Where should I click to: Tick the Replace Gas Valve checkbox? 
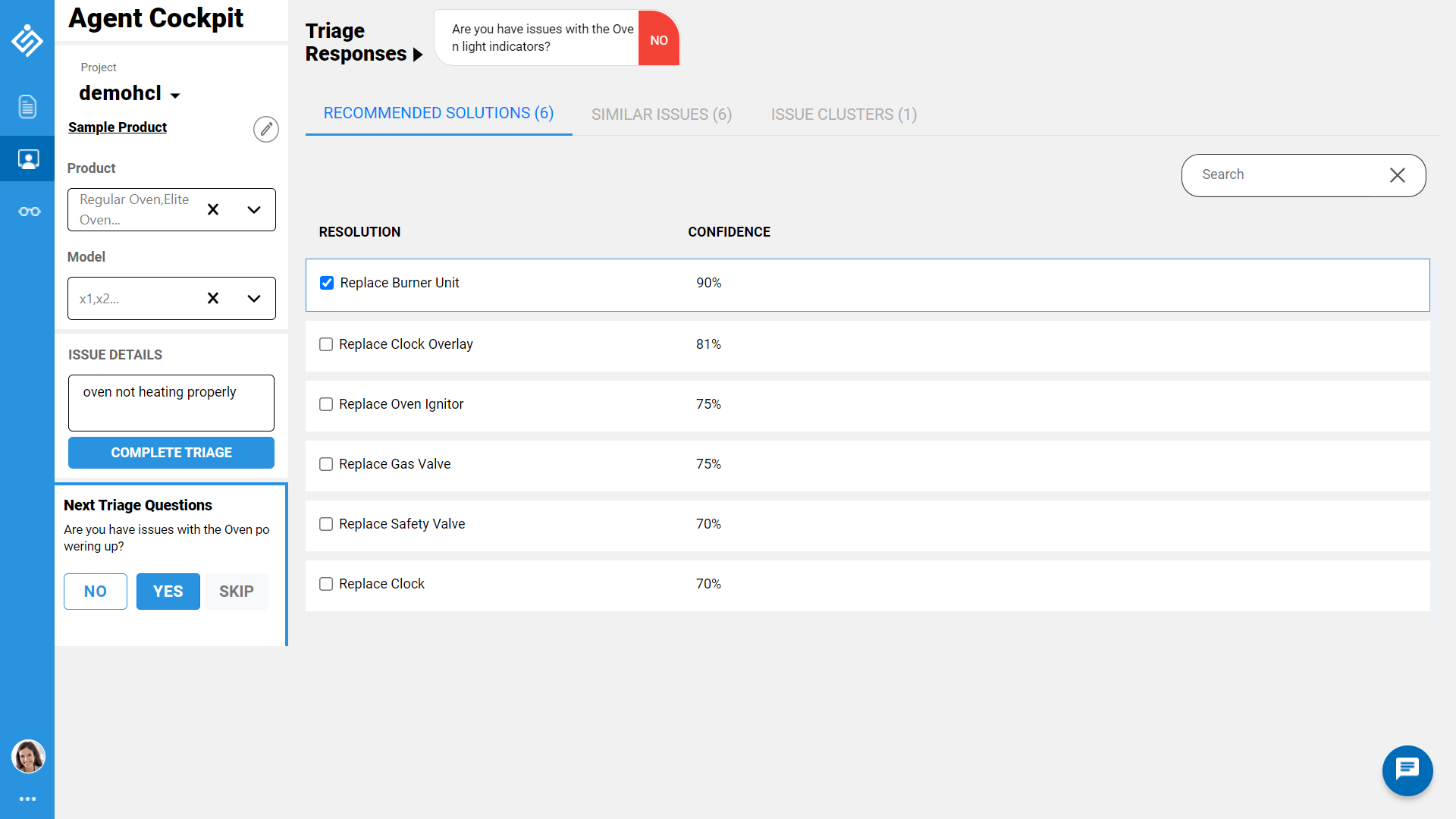(x=326, y=464)
